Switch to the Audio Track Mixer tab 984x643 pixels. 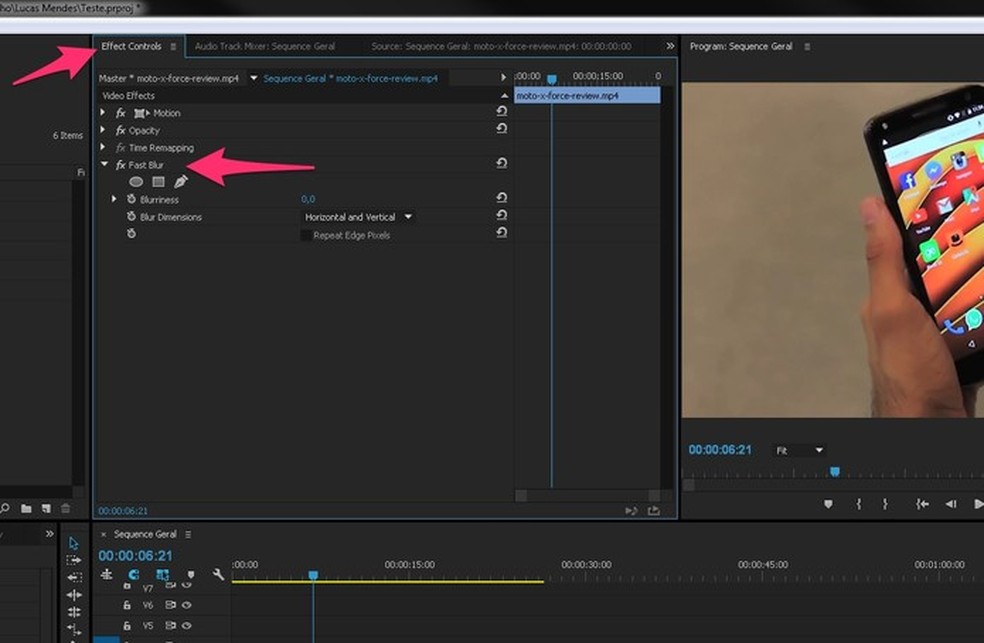coord(264,46)
